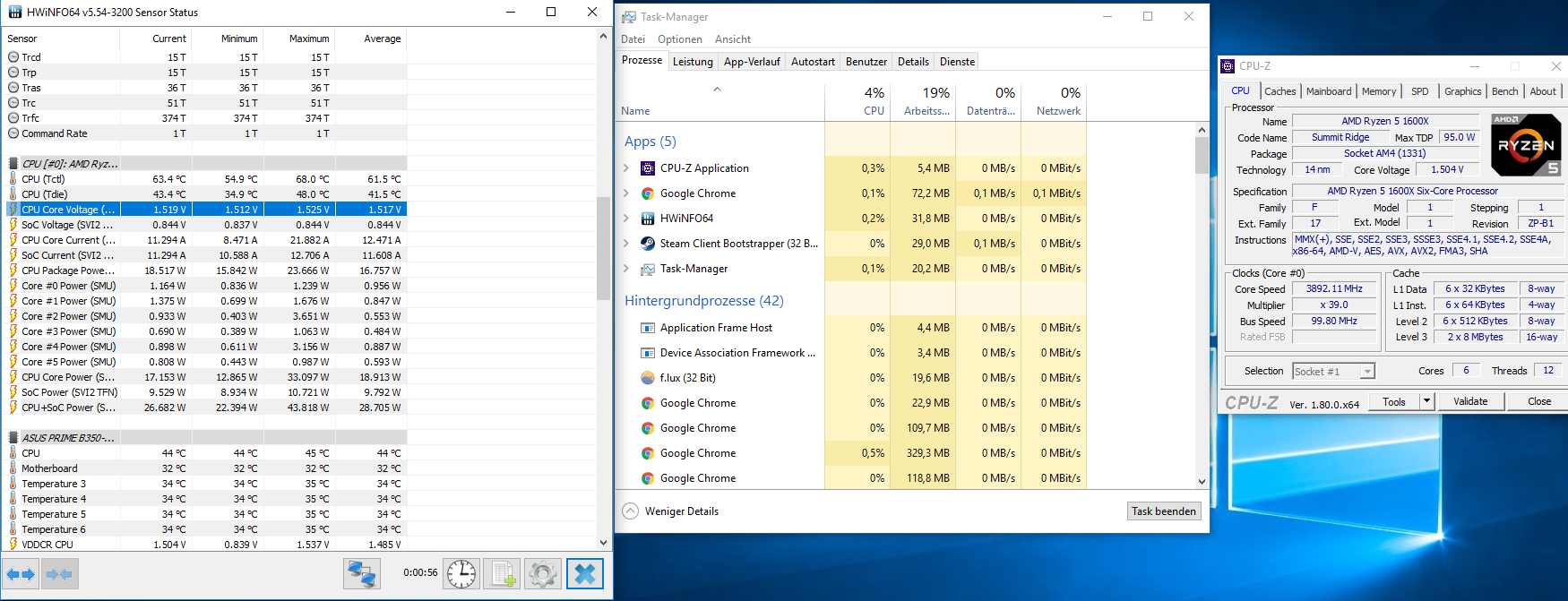Sort by the CPU column header in Task-Manager
The image size is (1568, 601).
(857, 101)
